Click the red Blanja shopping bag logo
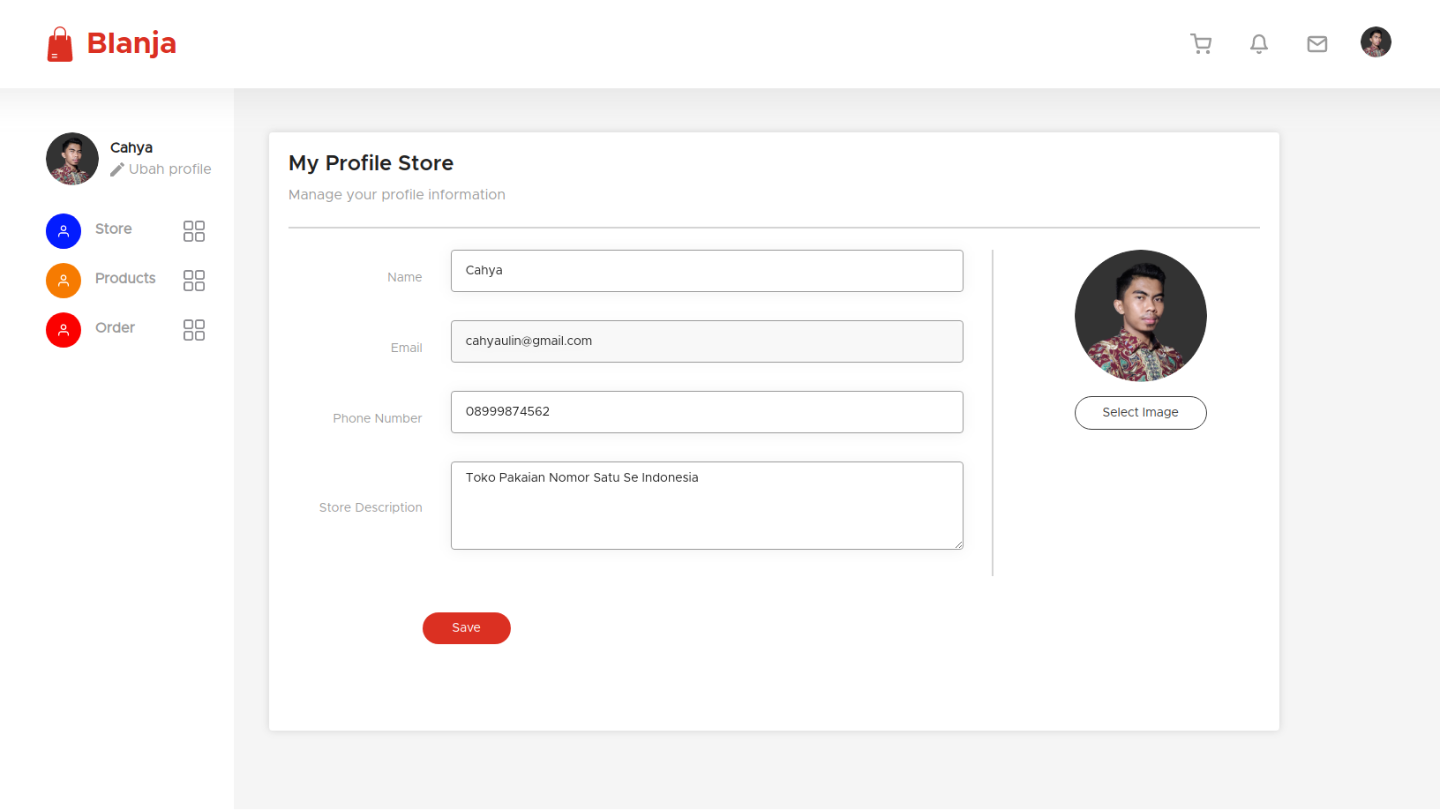Screen dimensions: 1440x810 tap(60, 43)
